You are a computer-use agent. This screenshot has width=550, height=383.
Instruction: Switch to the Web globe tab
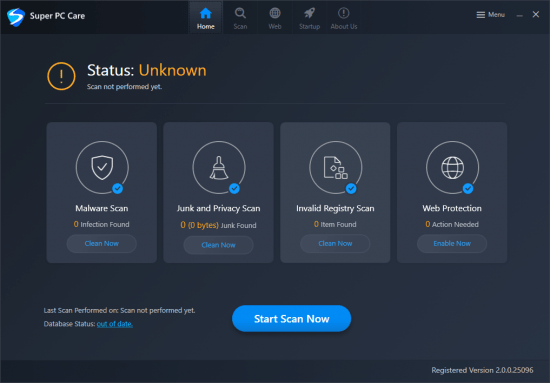275,18
